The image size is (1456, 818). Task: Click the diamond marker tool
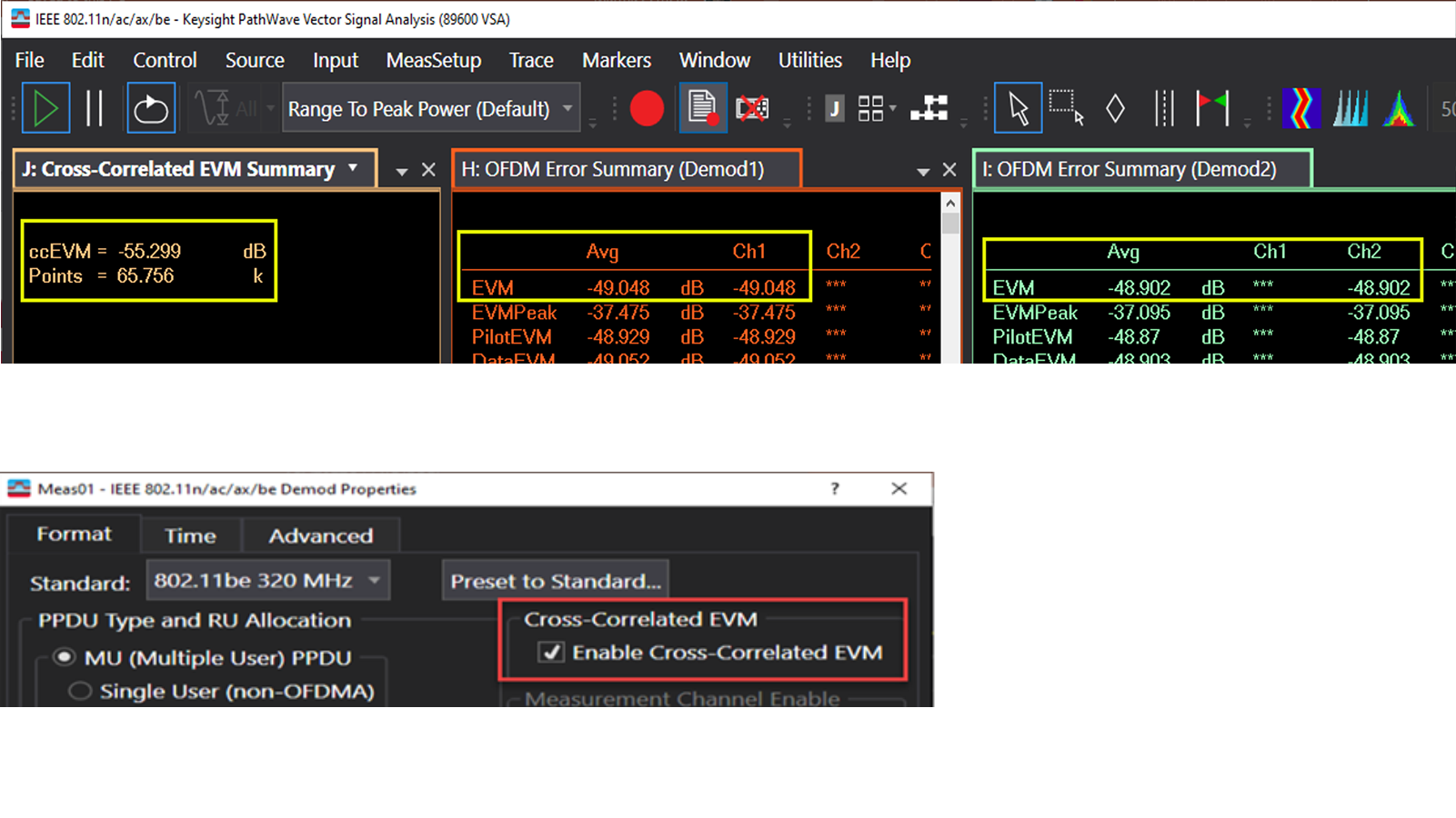(1115, 109)
